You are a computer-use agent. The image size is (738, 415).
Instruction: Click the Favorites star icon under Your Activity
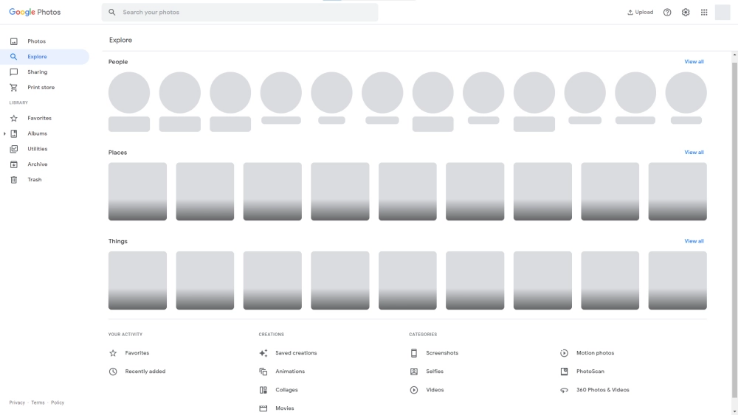[x=113, y=353]
